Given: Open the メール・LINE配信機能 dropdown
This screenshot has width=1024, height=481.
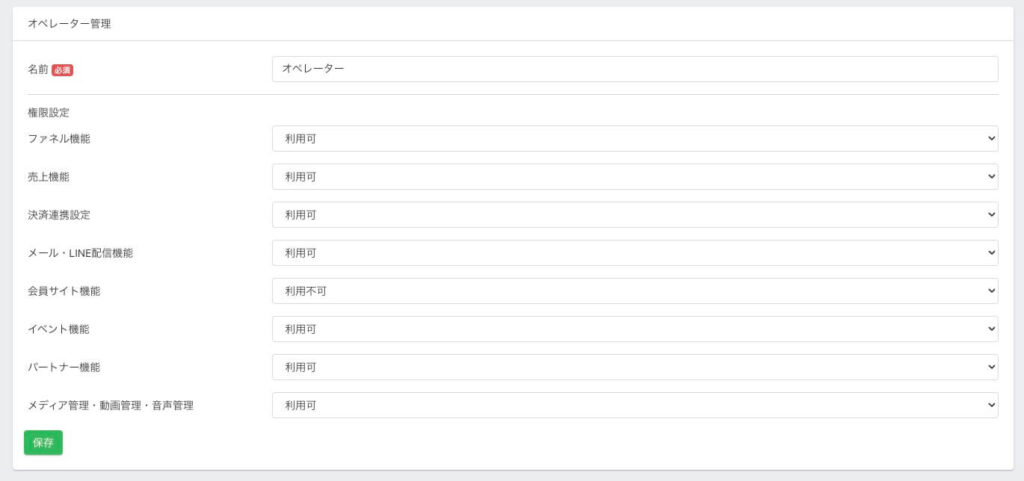Looking at the screenshot, I should tap(635, 253).
